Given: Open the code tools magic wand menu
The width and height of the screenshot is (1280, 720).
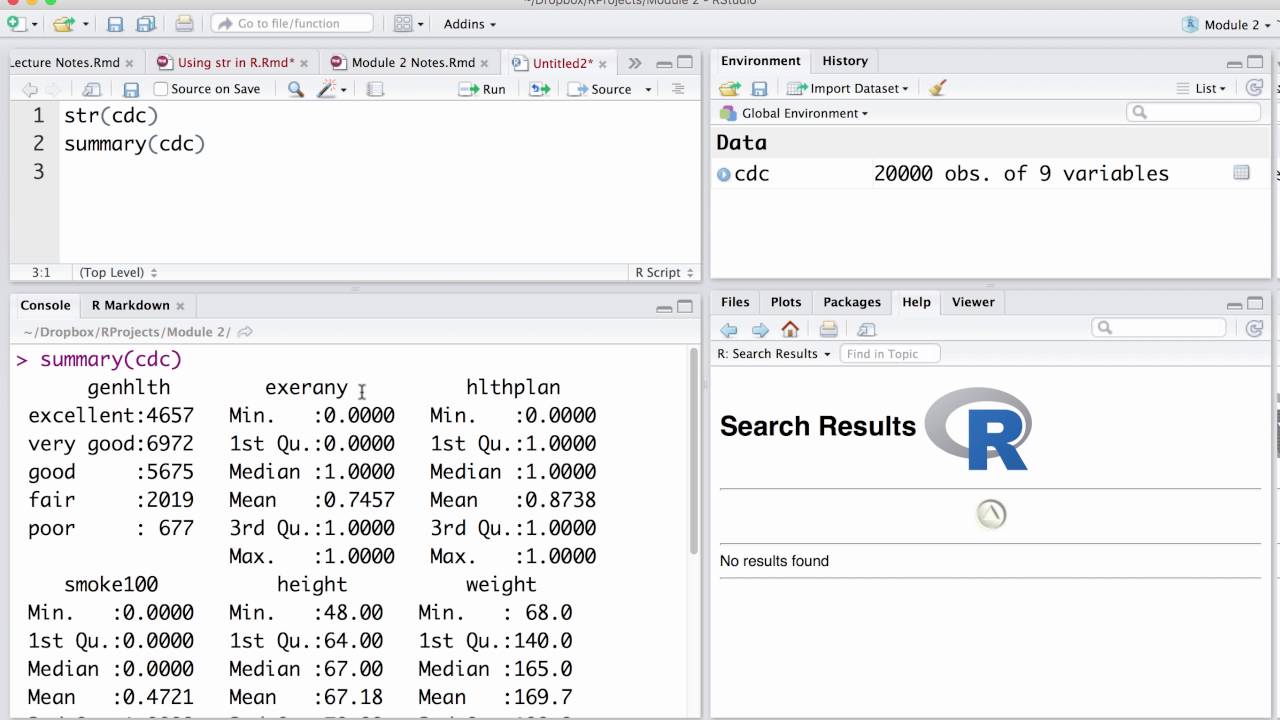Looking at the screenshot, I should coord(331,89).
